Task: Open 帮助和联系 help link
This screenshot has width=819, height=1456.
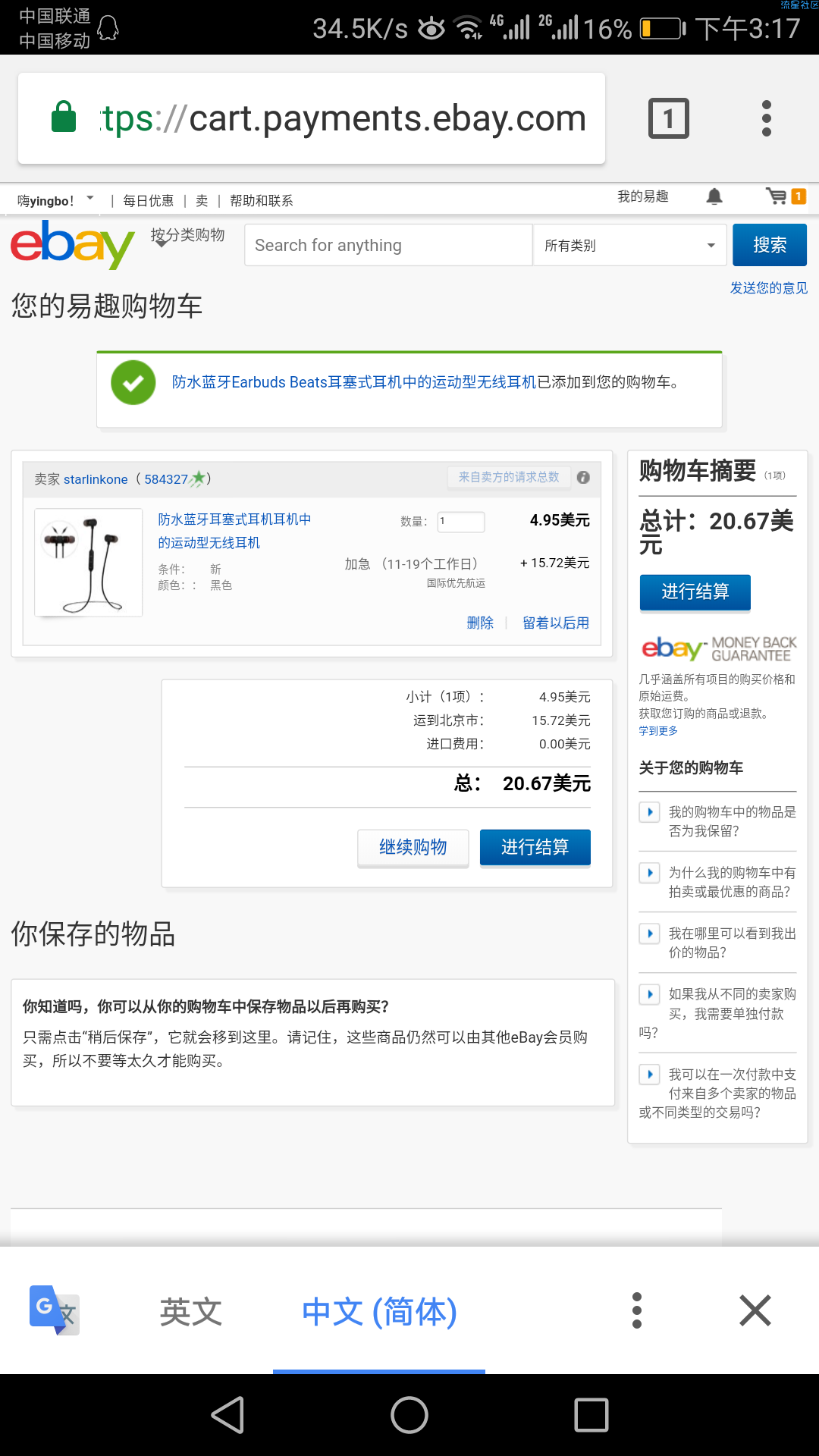Action: (x=261, y=201)
